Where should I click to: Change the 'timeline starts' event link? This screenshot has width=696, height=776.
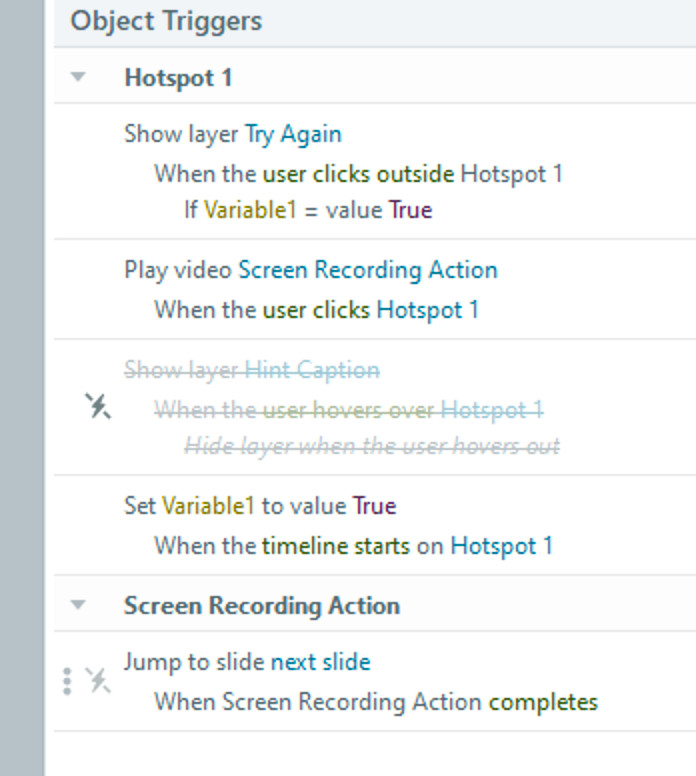pos(336,546)
